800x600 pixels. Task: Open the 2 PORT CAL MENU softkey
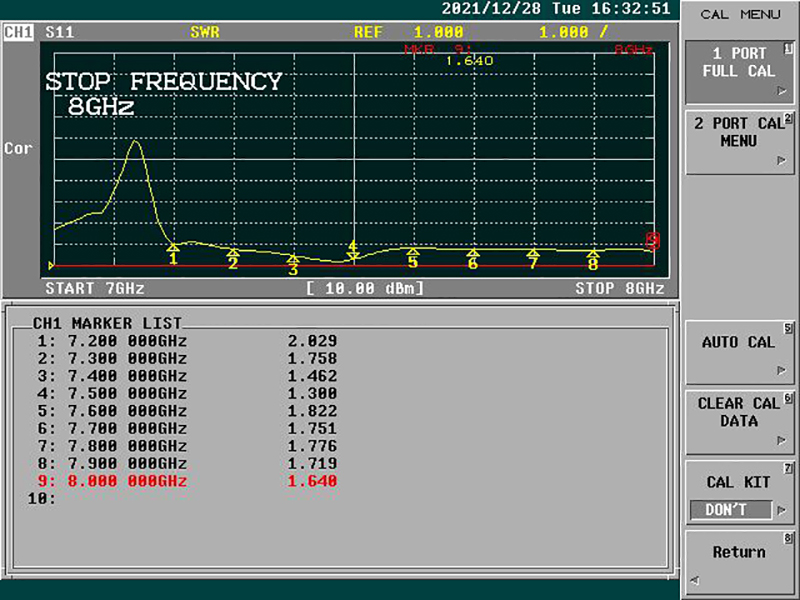739,142
